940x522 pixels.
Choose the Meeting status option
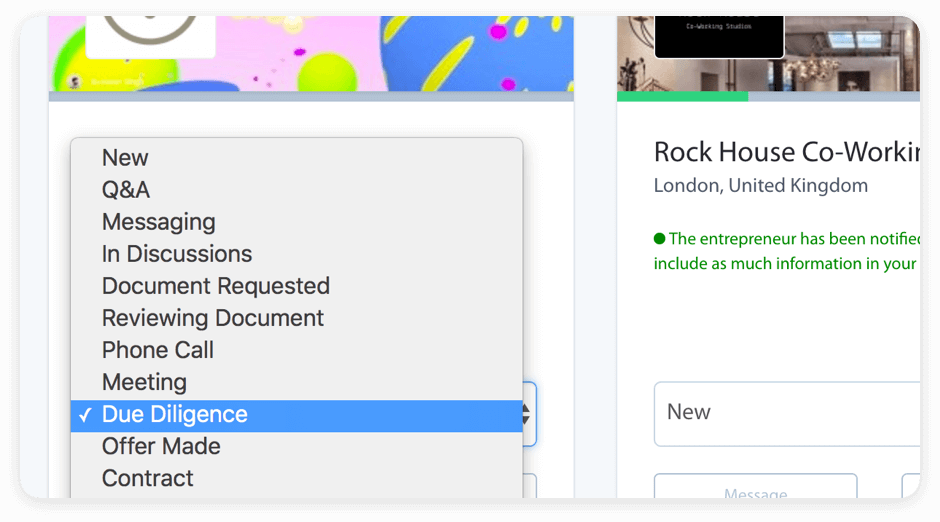tap(144, 382)
